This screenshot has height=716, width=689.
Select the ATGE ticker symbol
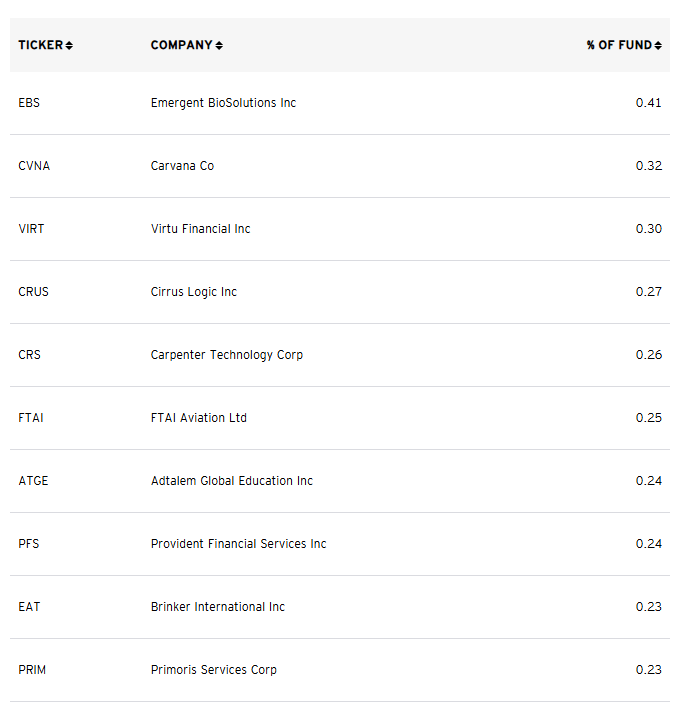pyautogui.click(x=33, y=481)
